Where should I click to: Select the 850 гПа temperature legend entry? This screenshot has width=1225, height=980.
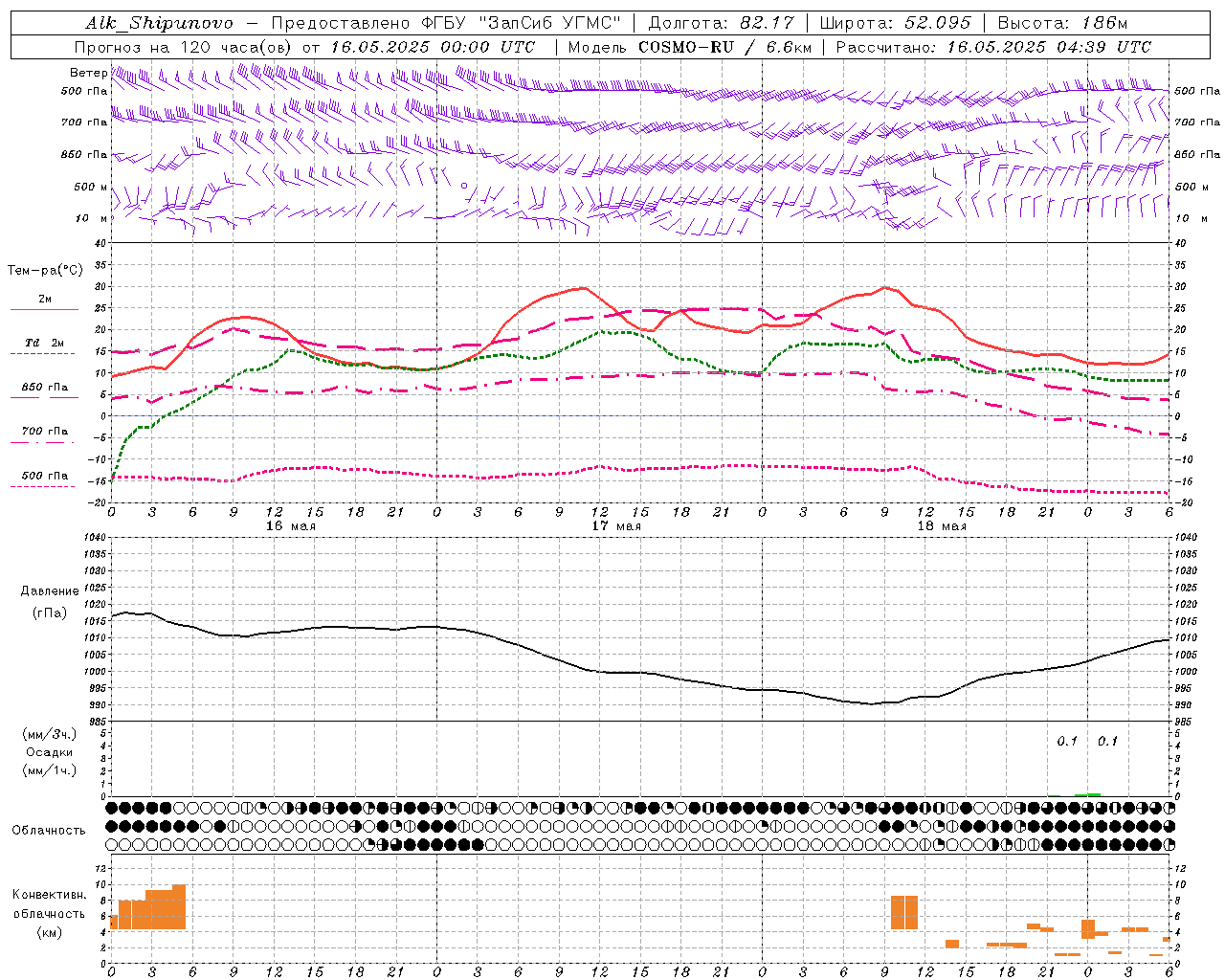[x=45, y=388]
